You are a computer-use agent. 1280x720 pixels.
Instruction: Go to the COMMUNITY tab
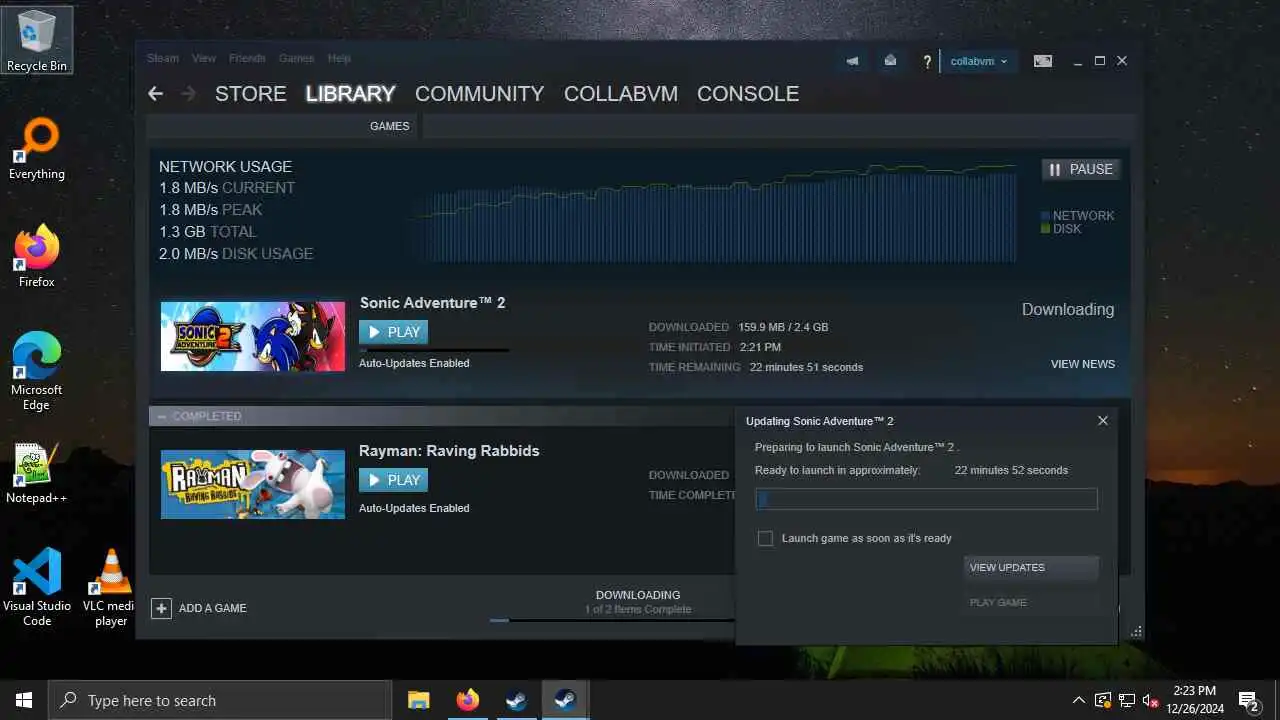pyautogui.click(x=480, y=93)
